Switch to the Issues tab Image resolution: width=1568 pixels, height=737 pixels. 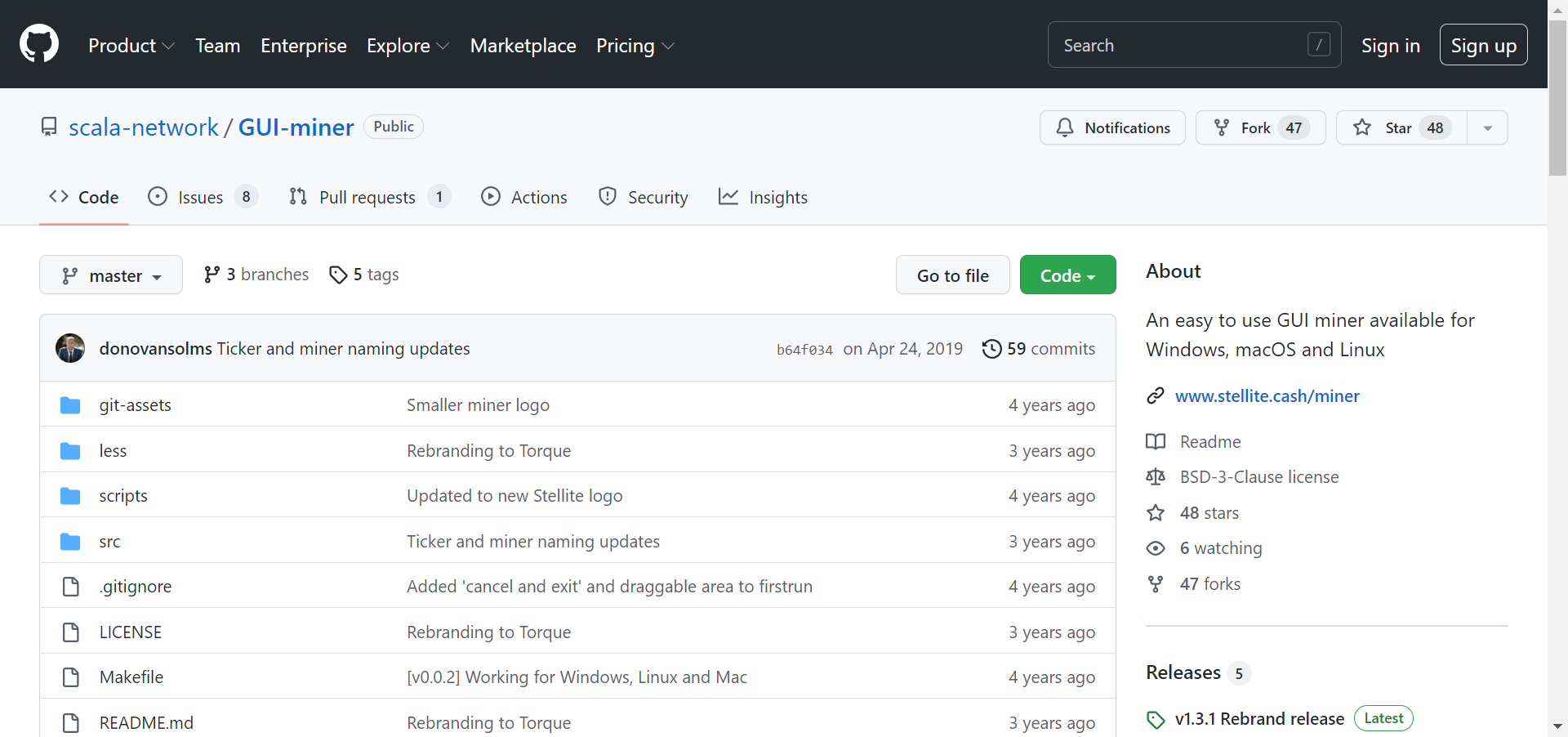pos(201,198)
